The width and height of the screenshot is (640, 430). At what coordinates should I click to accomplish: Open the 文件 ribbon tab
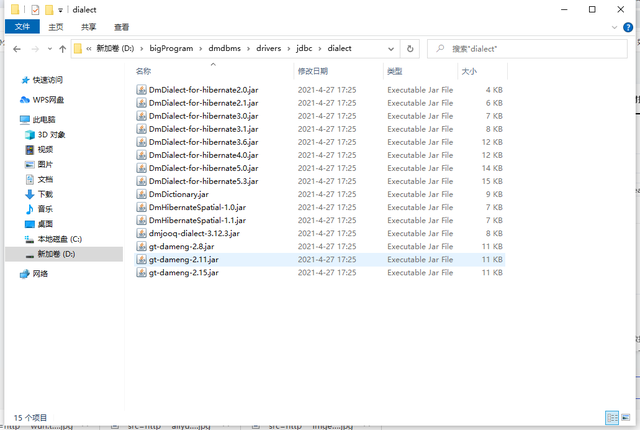[x=22, y=27]
